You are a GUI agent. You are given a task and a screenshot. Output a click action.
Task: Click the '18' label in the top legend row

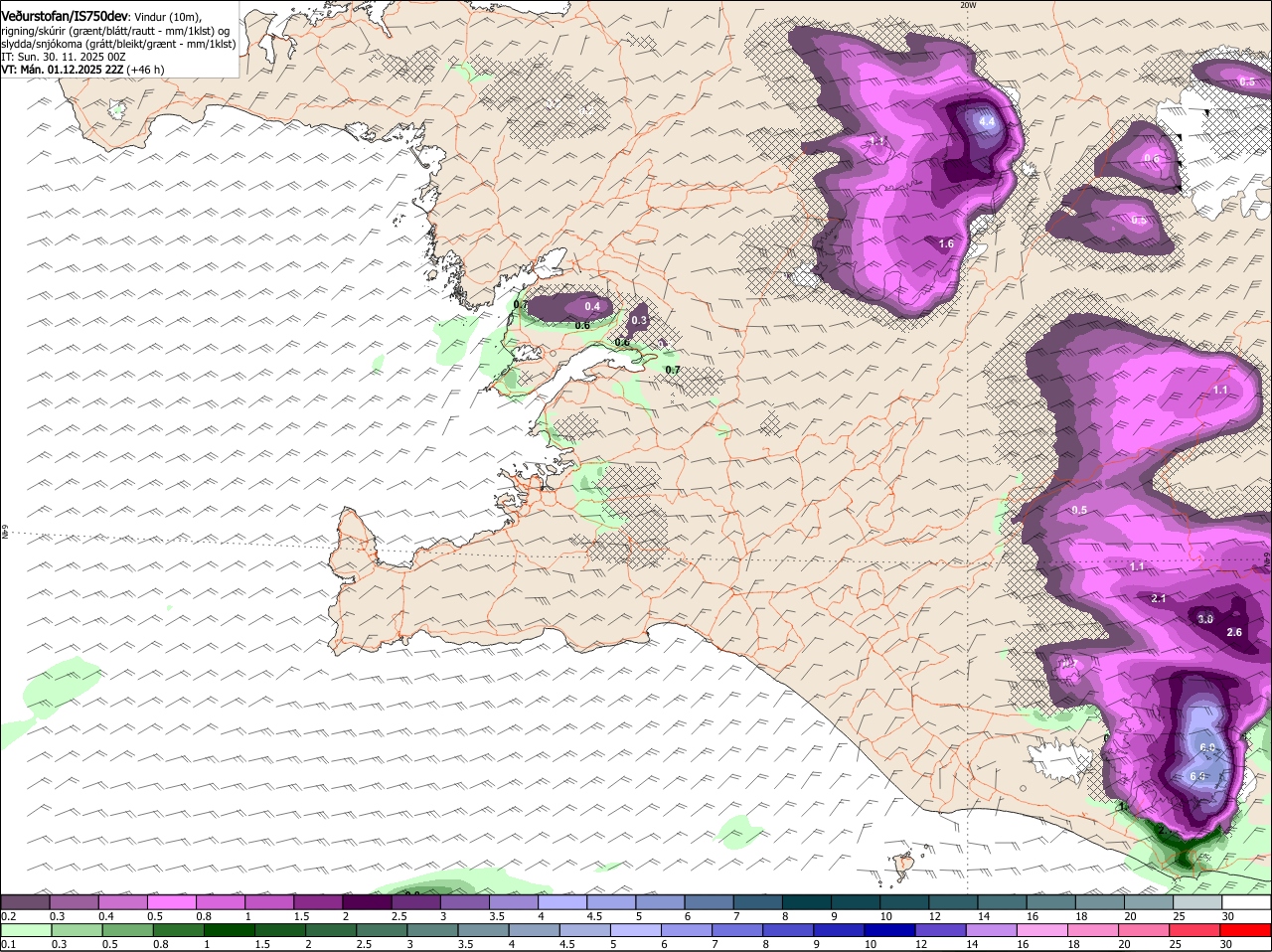1081,916
